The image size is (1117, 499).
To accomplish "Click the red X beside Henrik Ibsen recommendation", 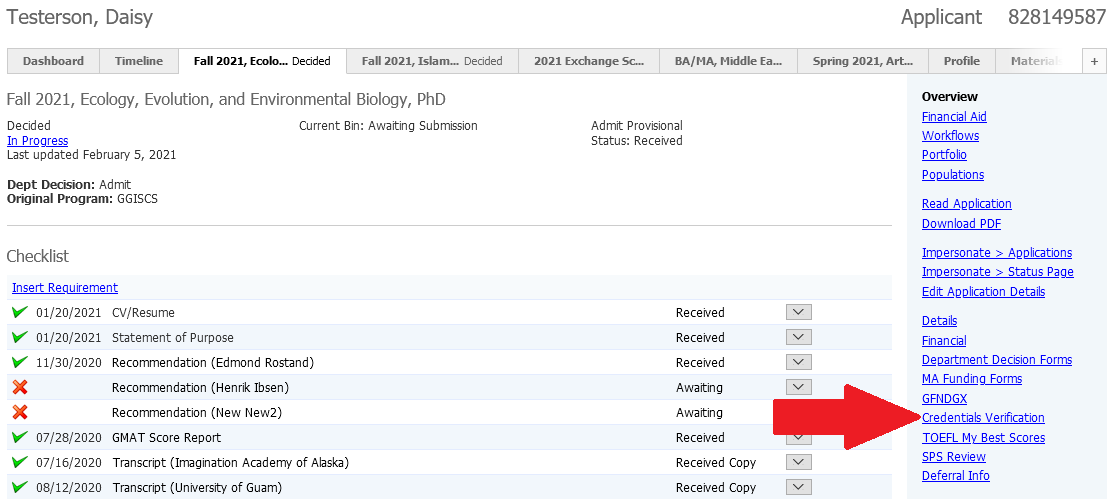I will [20, 388].
